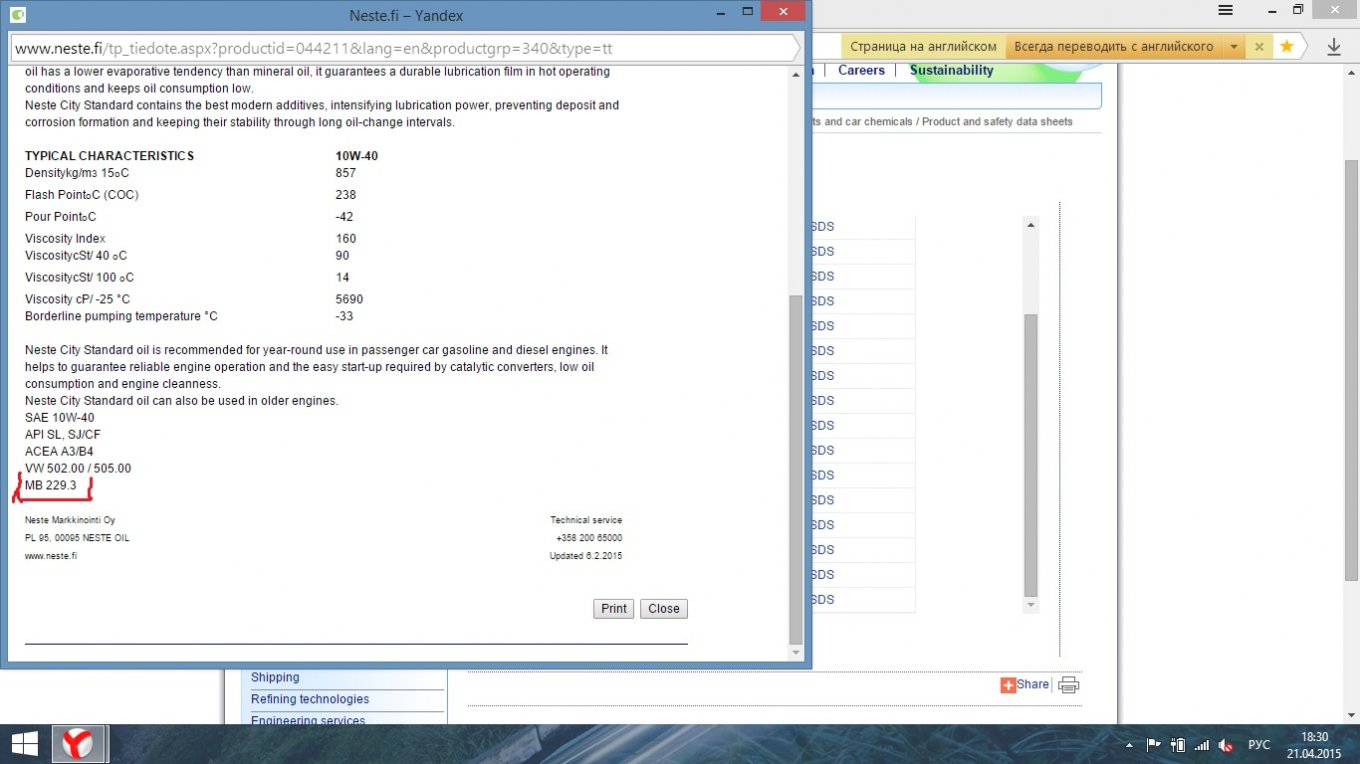Click the Flash Point value 238

(x=346, y=195)
